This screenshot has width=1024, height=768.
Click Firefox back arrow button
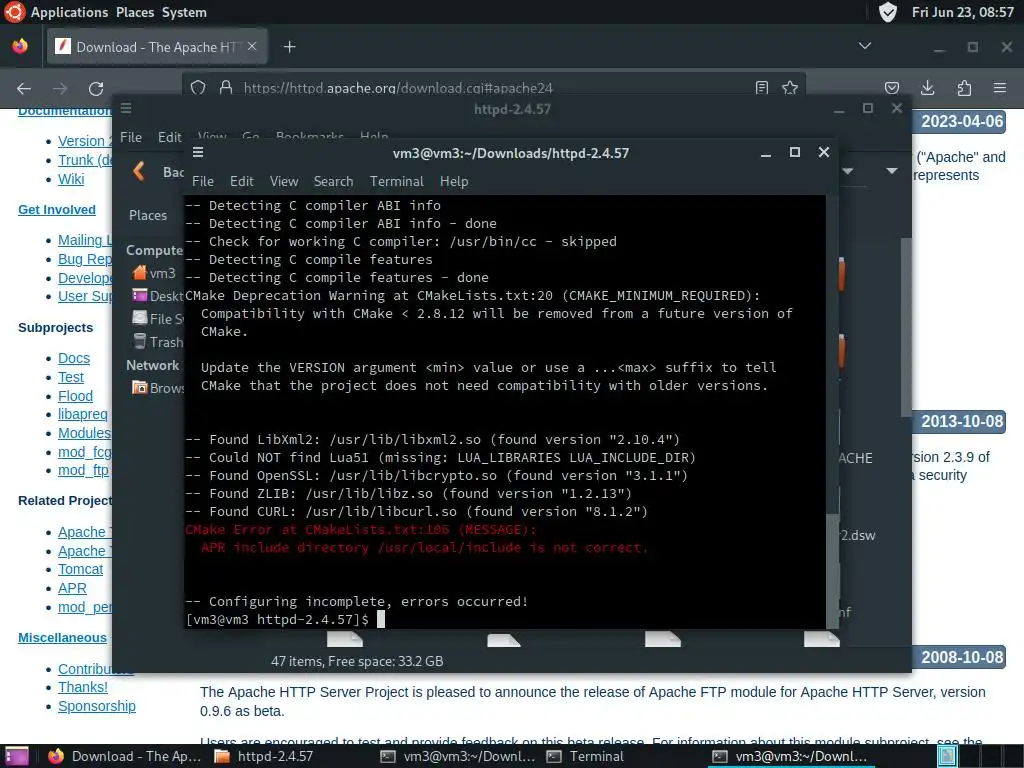pos(24,88)
